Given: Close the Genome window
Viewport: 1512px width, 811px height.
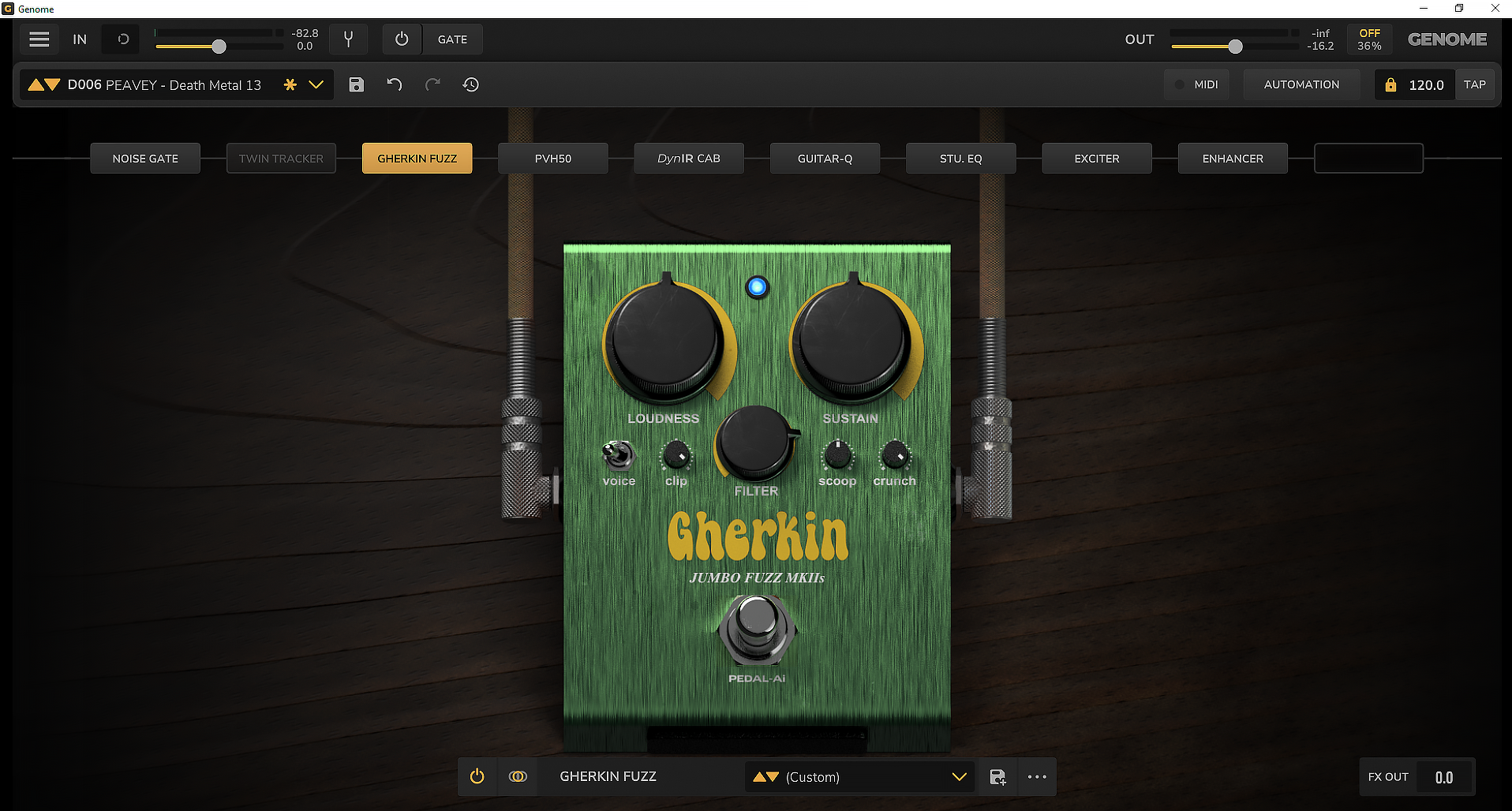Looking at the screenshot, I should point(1495,9).
